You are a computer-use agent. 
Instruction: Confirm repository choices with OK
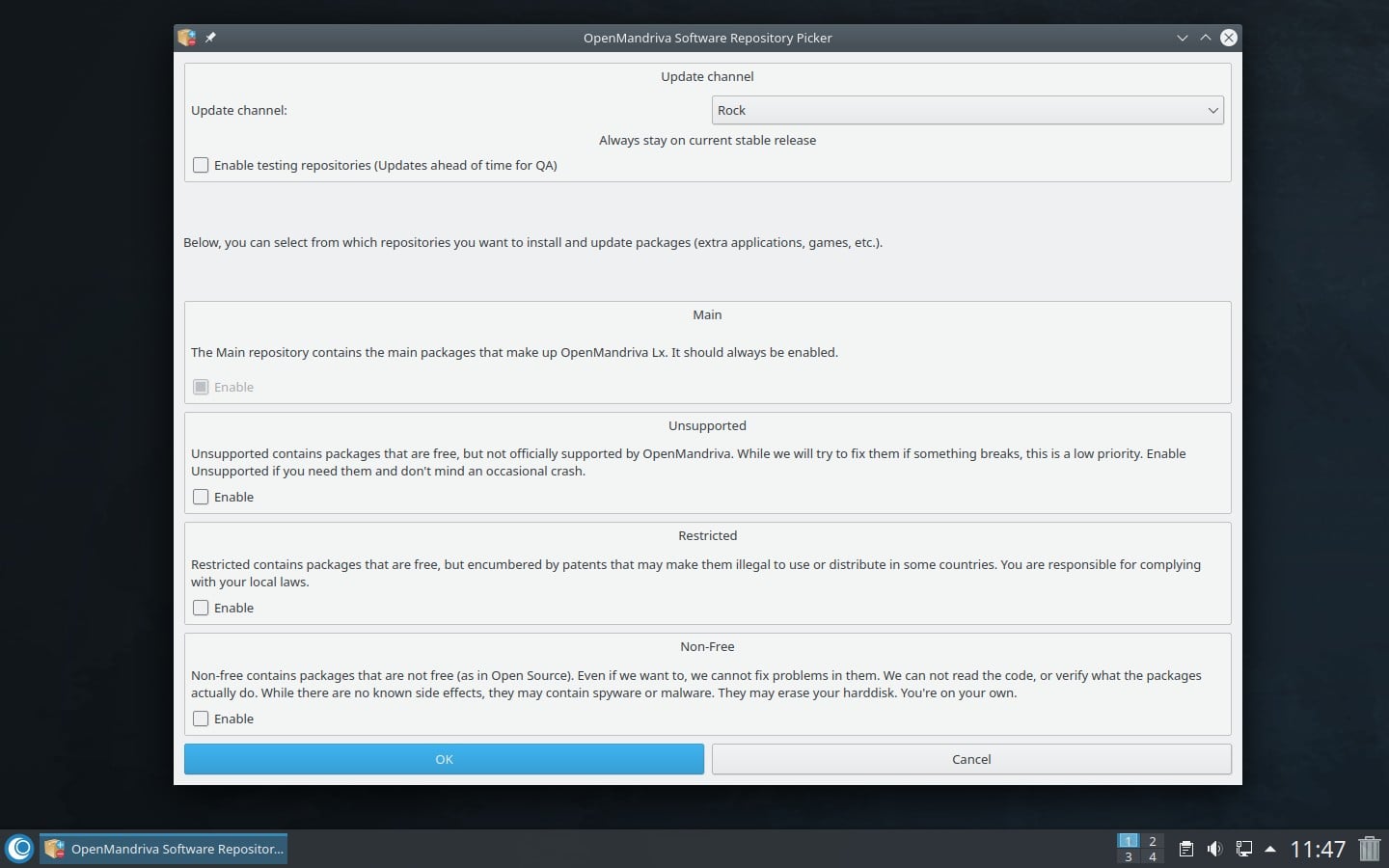point(444,759)
